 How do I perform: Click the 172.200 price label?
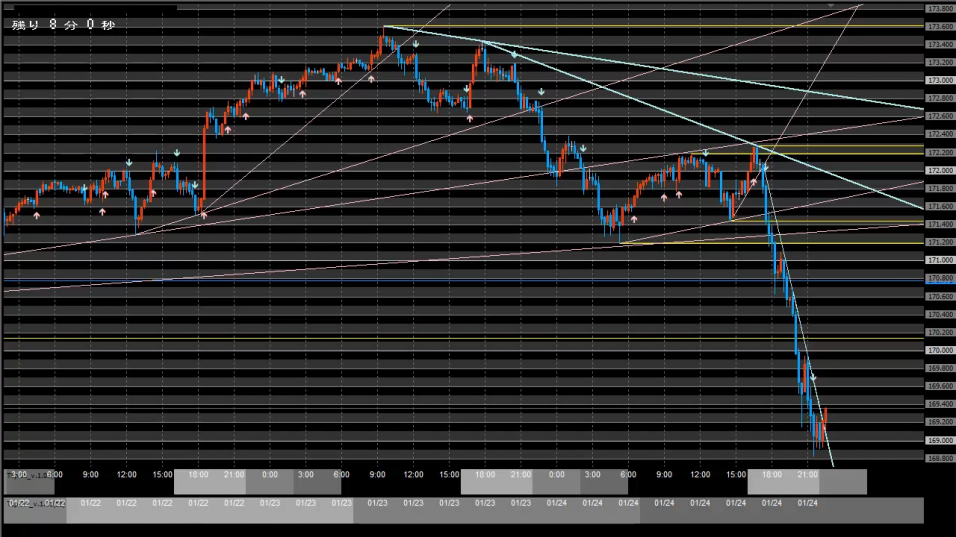(x=940, y=152)
